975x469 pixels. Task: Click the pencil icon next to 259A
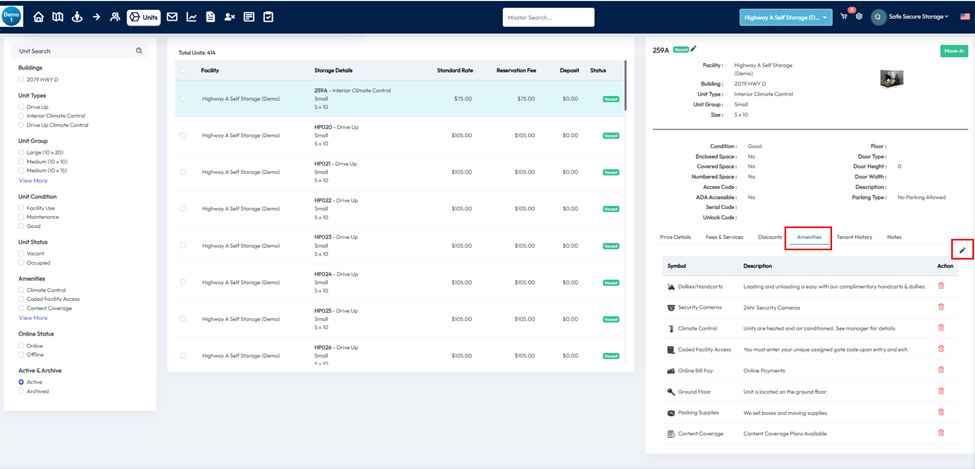coord(694,49)
